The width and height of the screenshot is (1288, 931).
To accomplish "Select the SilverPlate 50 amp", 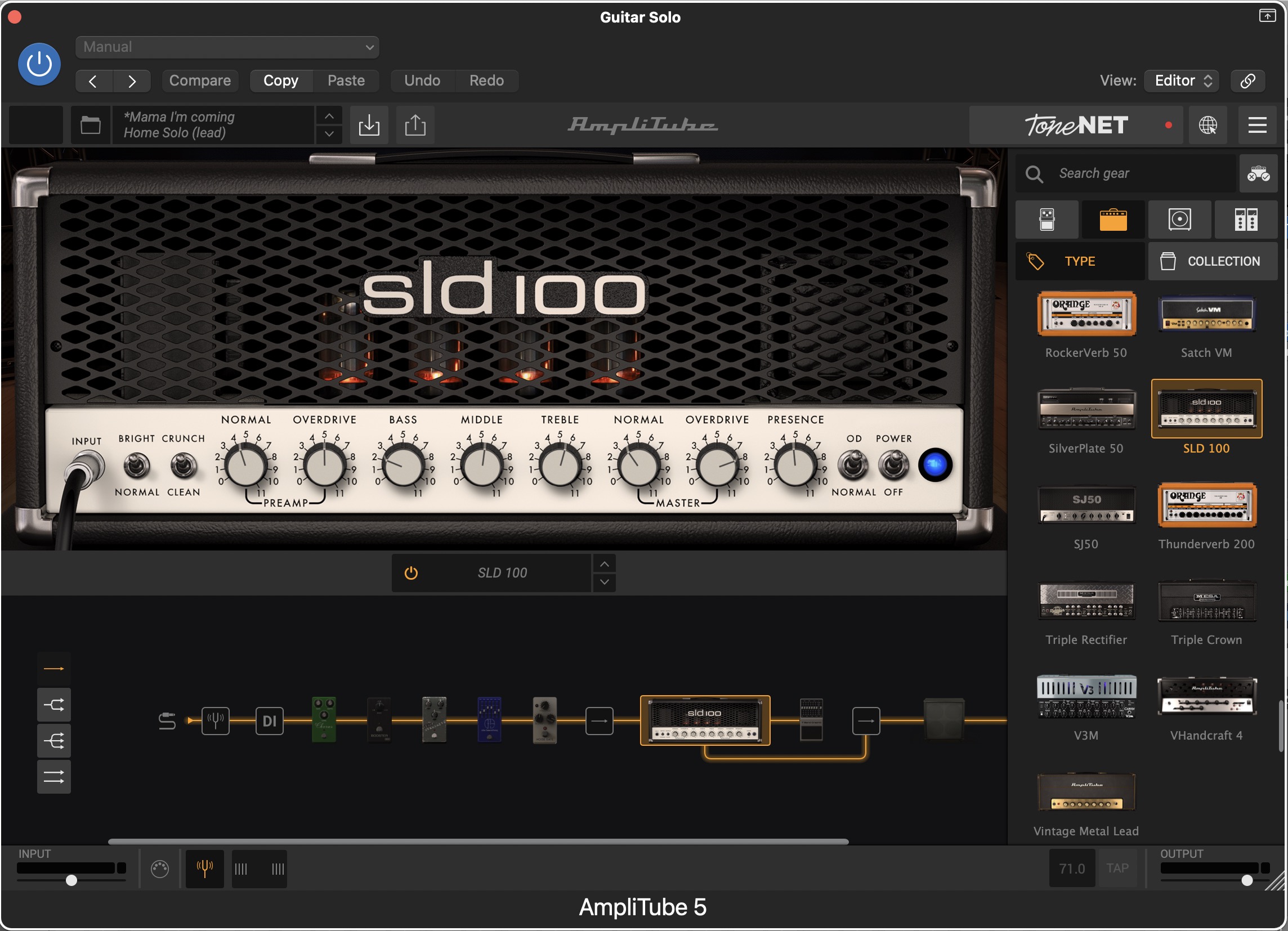I will click(x=1086, y=421).
